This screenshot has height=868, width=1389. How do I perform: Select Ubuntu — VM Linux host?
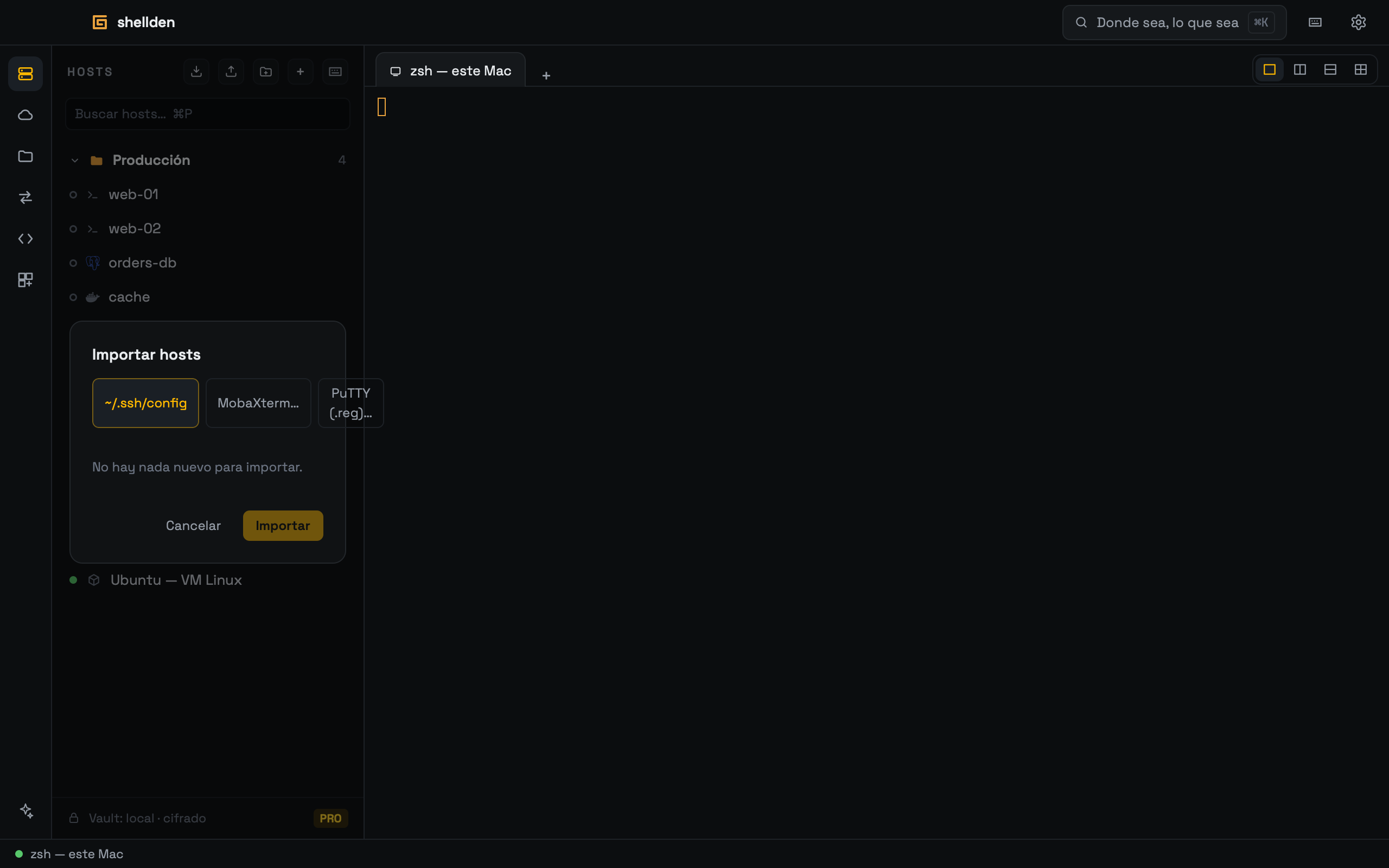click(207, 580)
